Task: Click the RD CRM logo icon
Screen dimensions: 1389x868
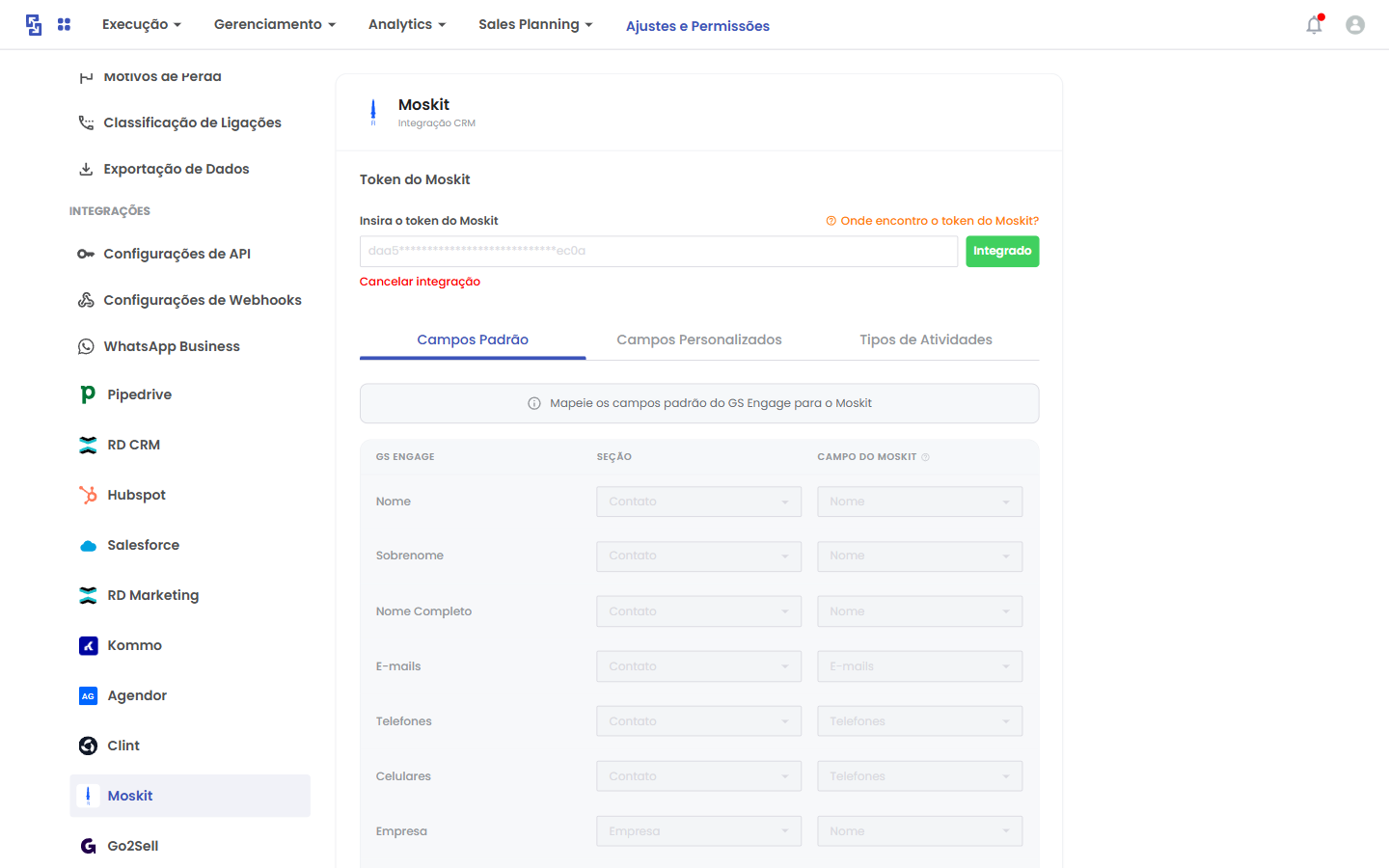Action: point(88,445)
